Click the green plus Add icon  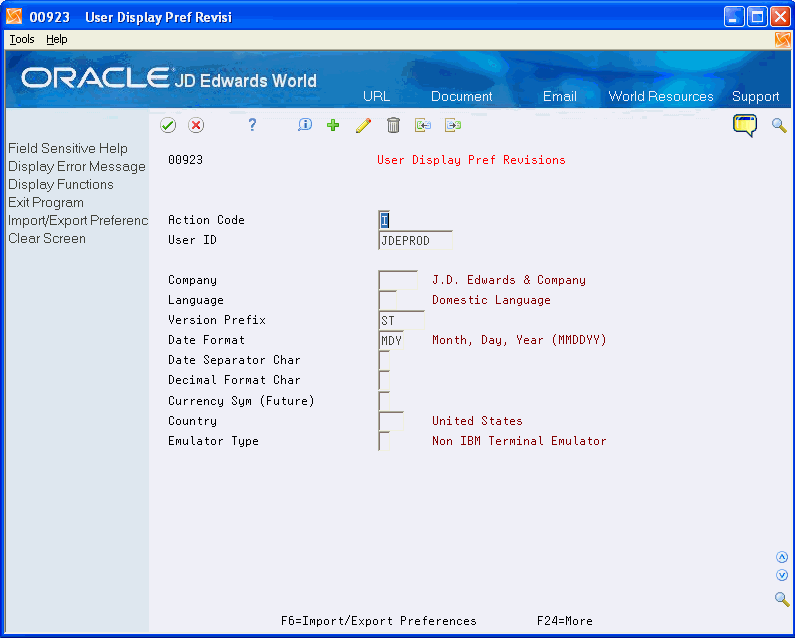click(x=333, y=125)
